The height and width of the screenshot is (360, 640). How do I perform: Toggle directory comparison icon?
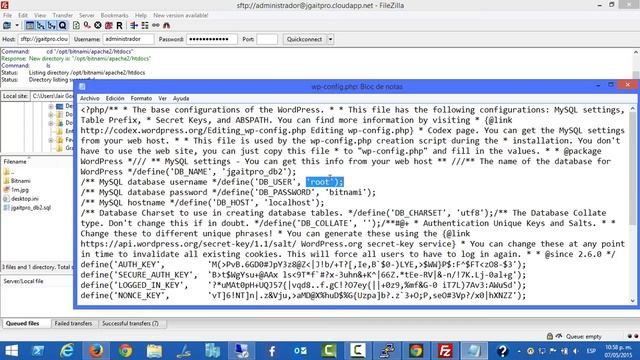click(145, 25)
